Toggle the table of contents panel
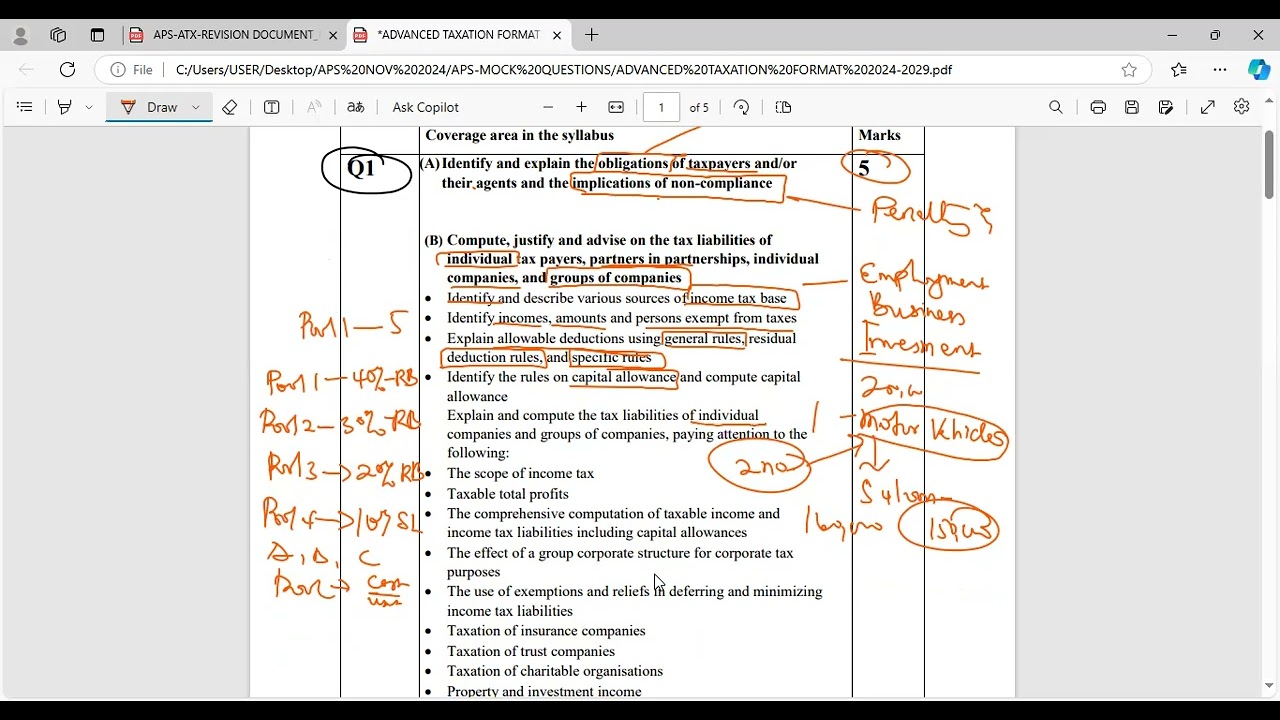 point(25,107)
